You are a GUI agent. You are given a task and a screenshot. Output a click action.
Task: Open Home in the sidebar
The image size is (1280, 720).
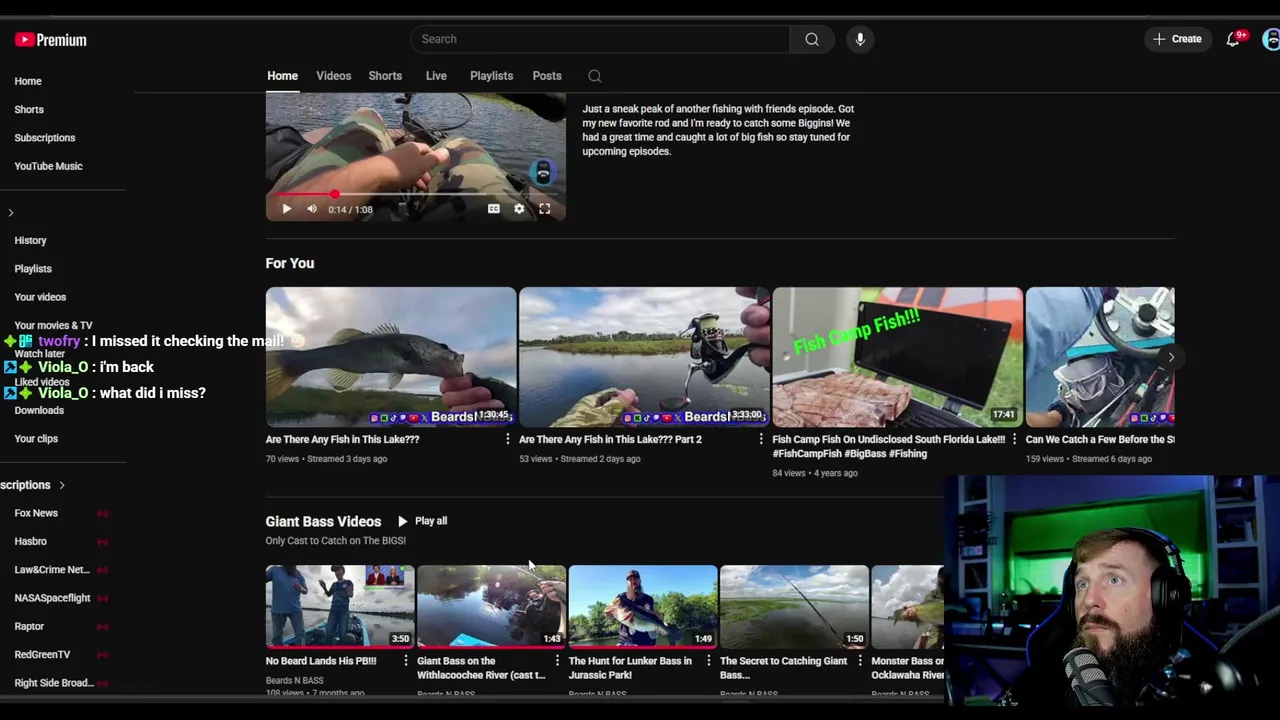[x=28, y=81]
